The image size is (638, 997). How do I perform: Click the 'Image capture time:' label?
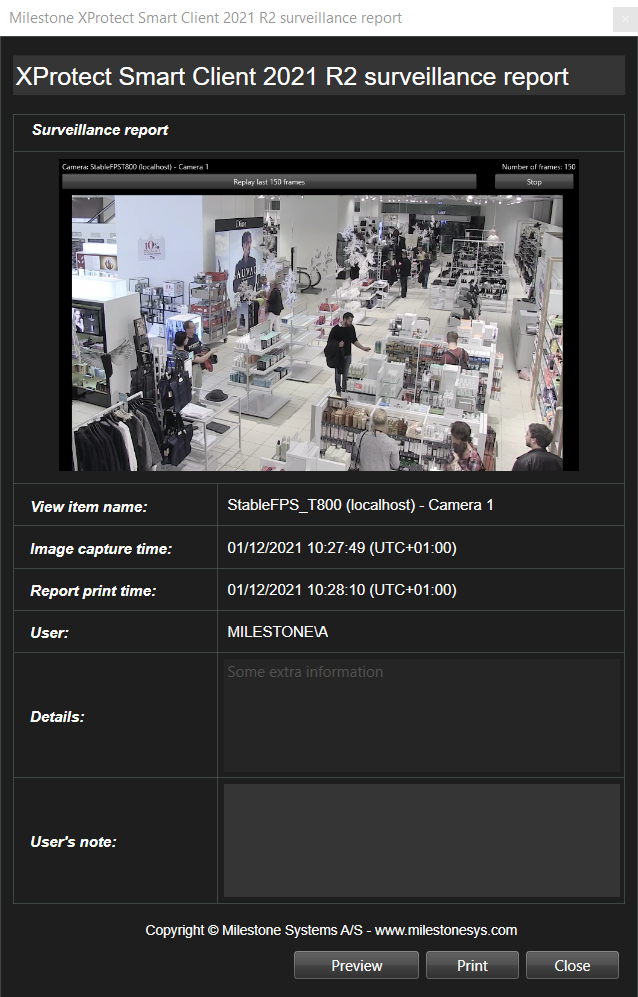(101, 549)
